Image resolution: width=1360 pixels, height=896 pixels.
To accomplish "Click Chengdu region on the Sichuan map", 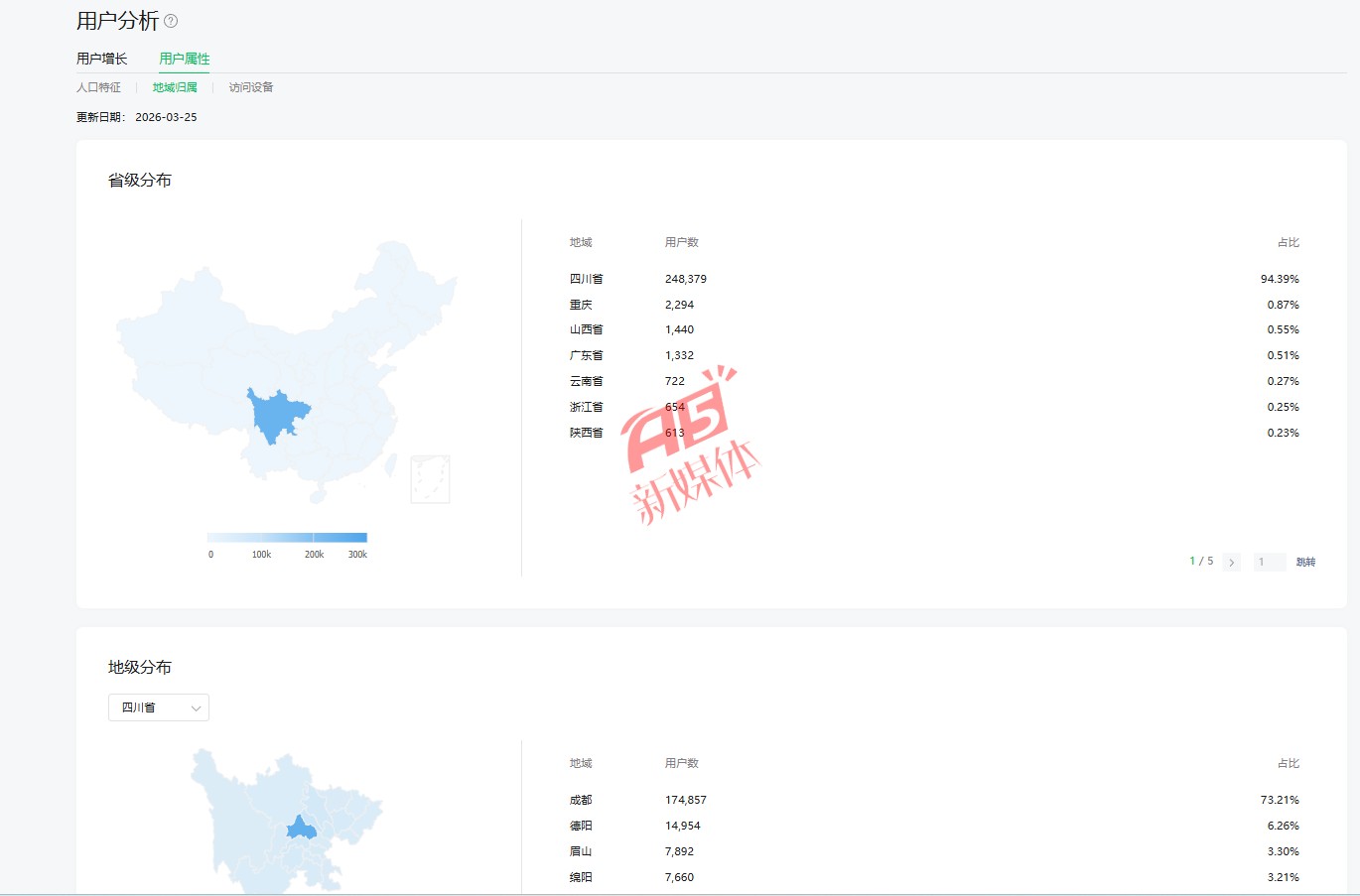I will point(302,829).
